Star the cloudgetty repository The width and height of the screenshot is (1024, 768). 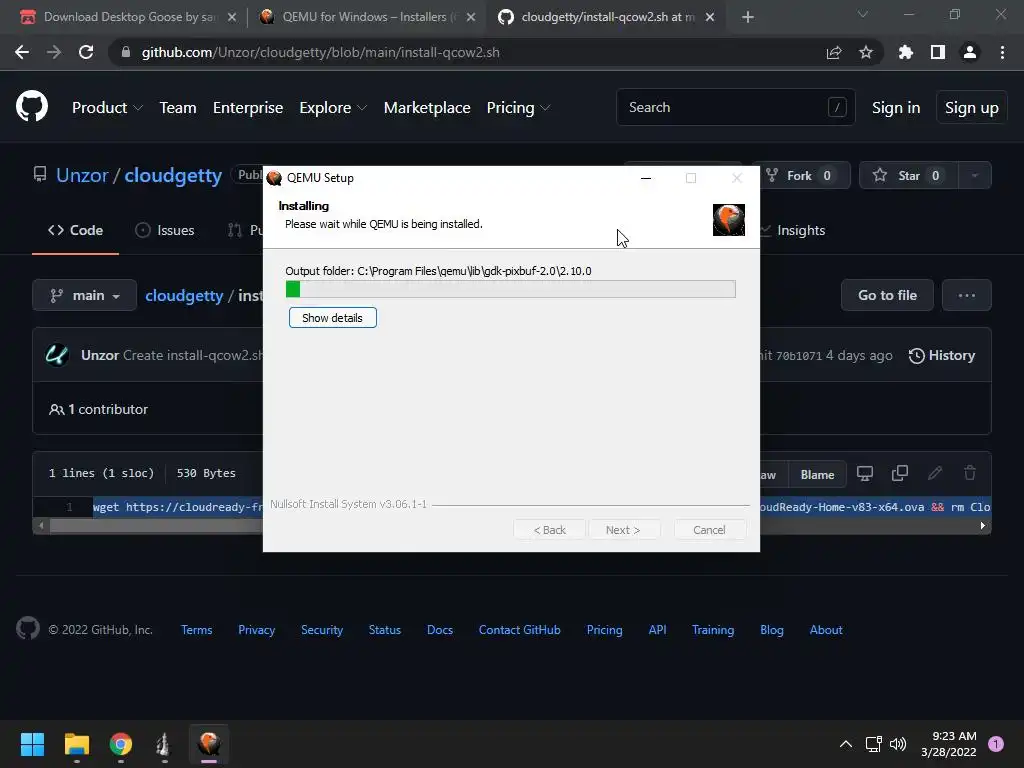(x=909, y=175)
